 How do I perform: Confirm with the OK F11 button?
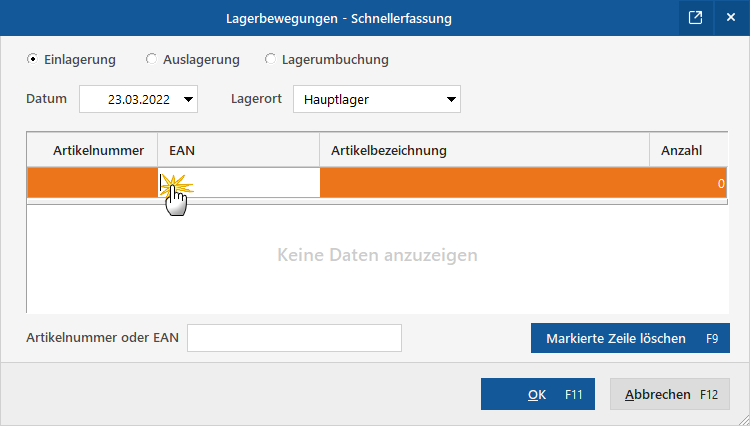coord(538,394)
